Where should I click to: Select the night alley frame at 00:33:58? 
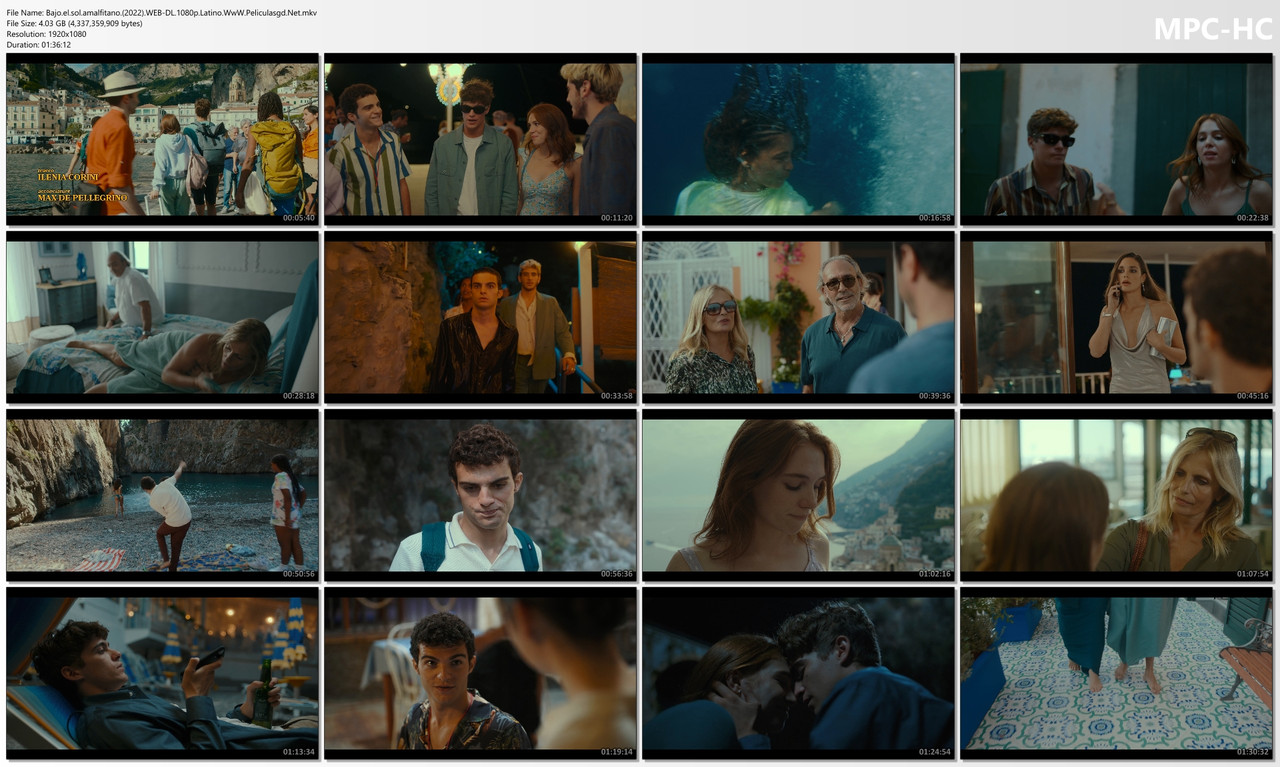480,317
